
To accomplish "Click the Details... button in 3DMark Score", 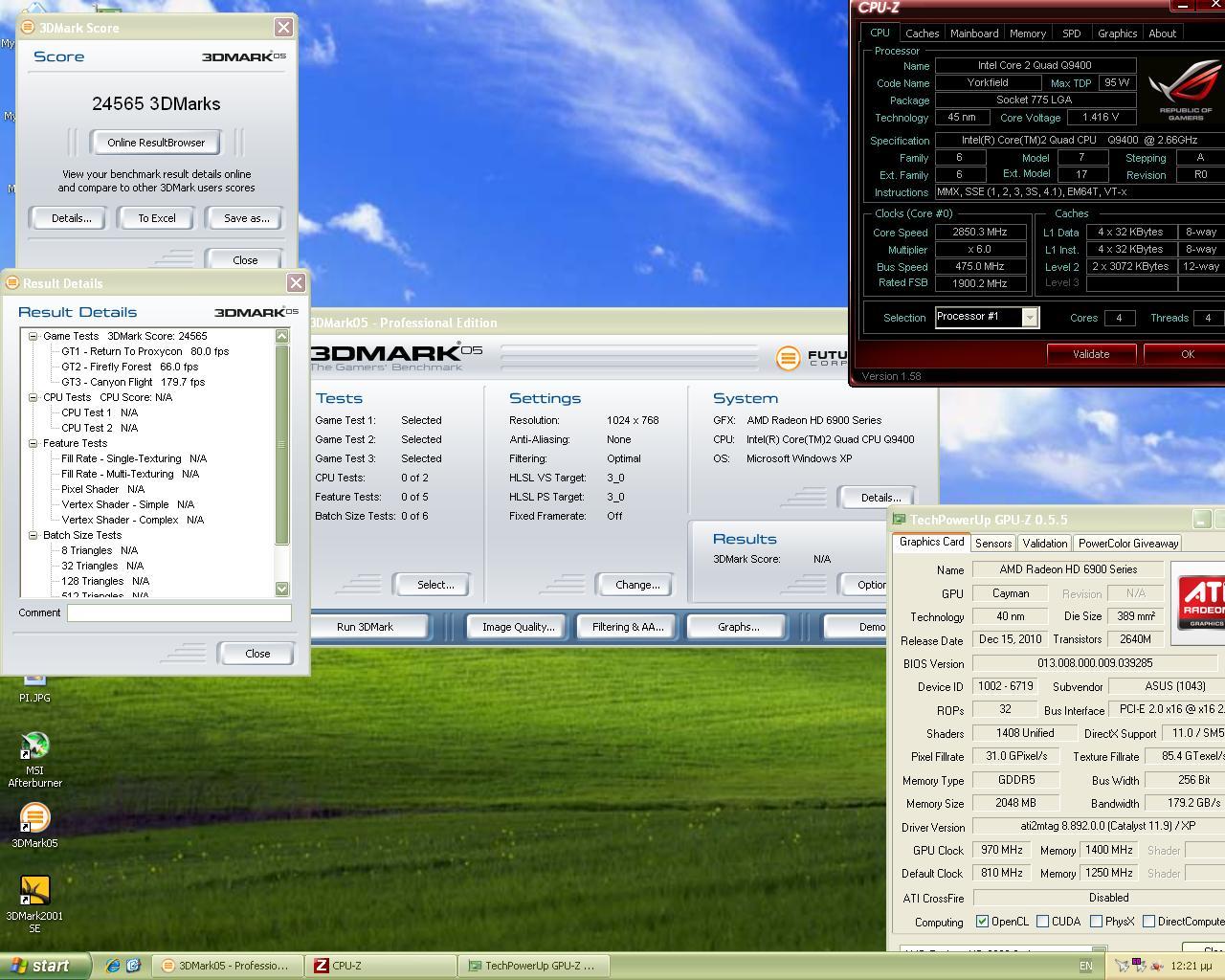I will 72,218.
